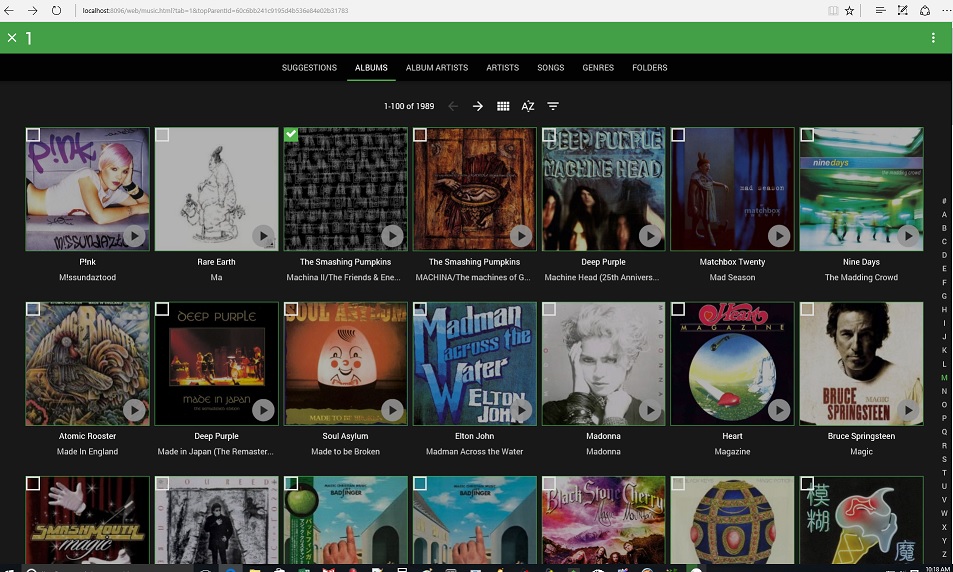Tick the Matchbox Twenty album checkbox
The width and height of the screenshot is (953, 572).
(678, 135)
